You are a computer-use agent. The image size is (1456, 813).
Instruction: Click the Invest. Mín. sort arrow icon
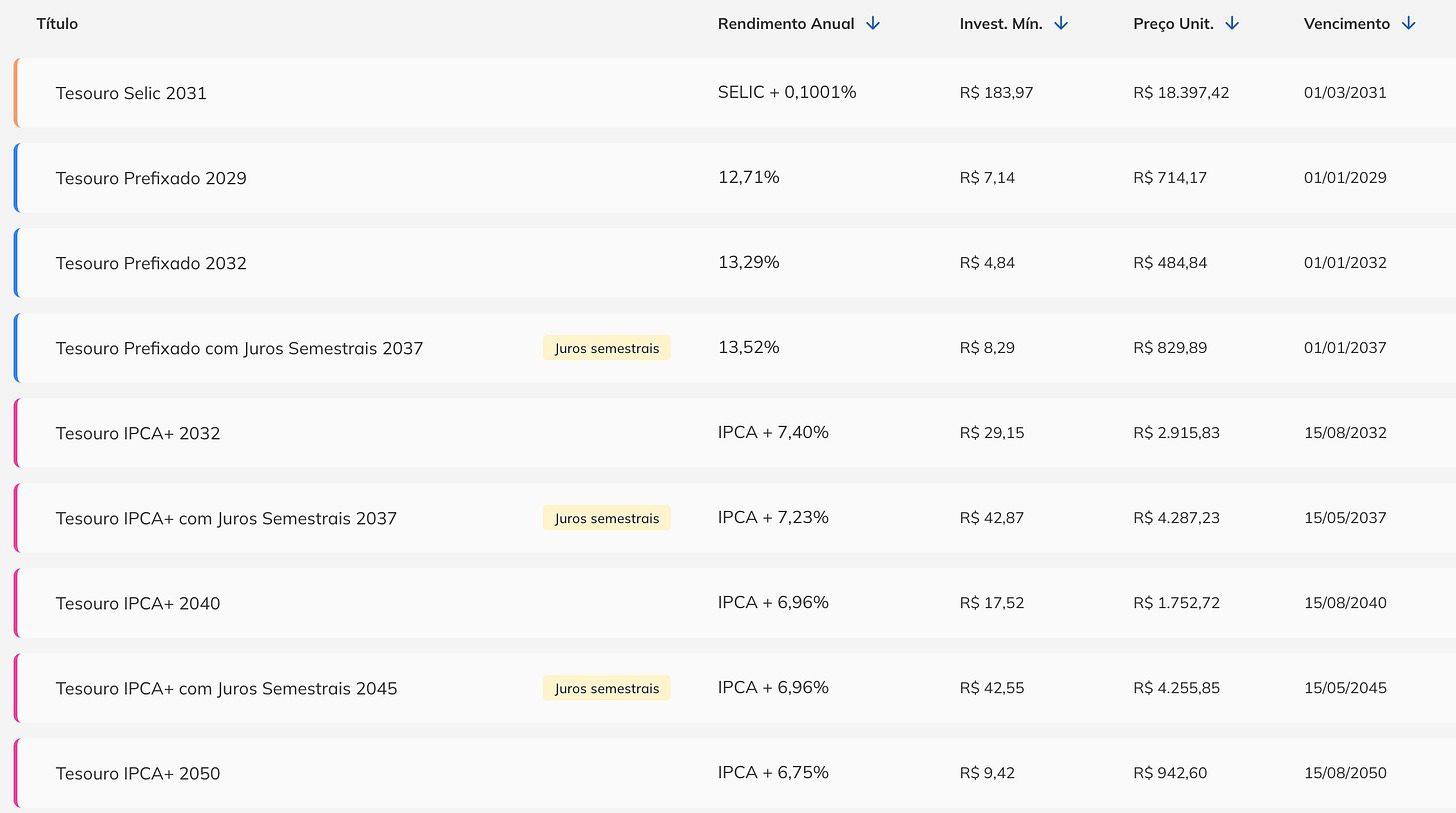pos(1061,24)
